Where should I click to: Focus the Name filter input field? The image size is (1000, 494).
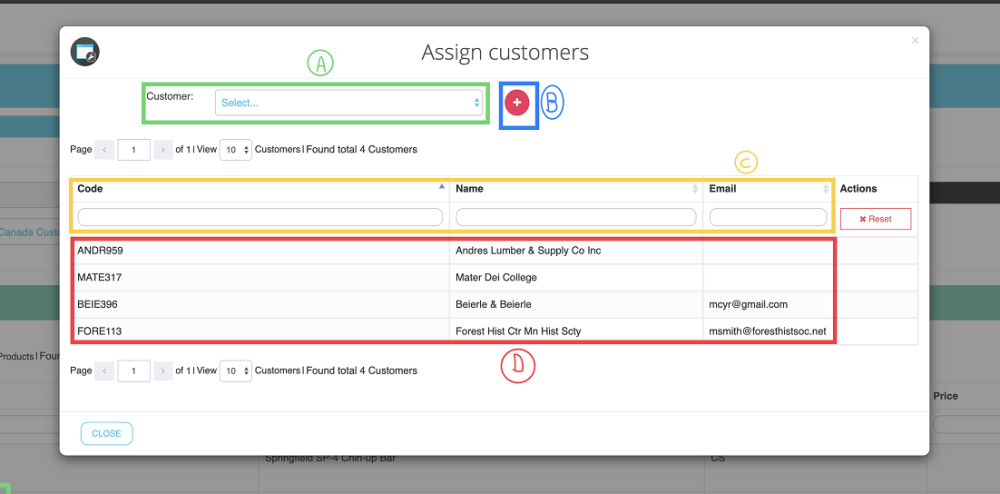(576, 217)
